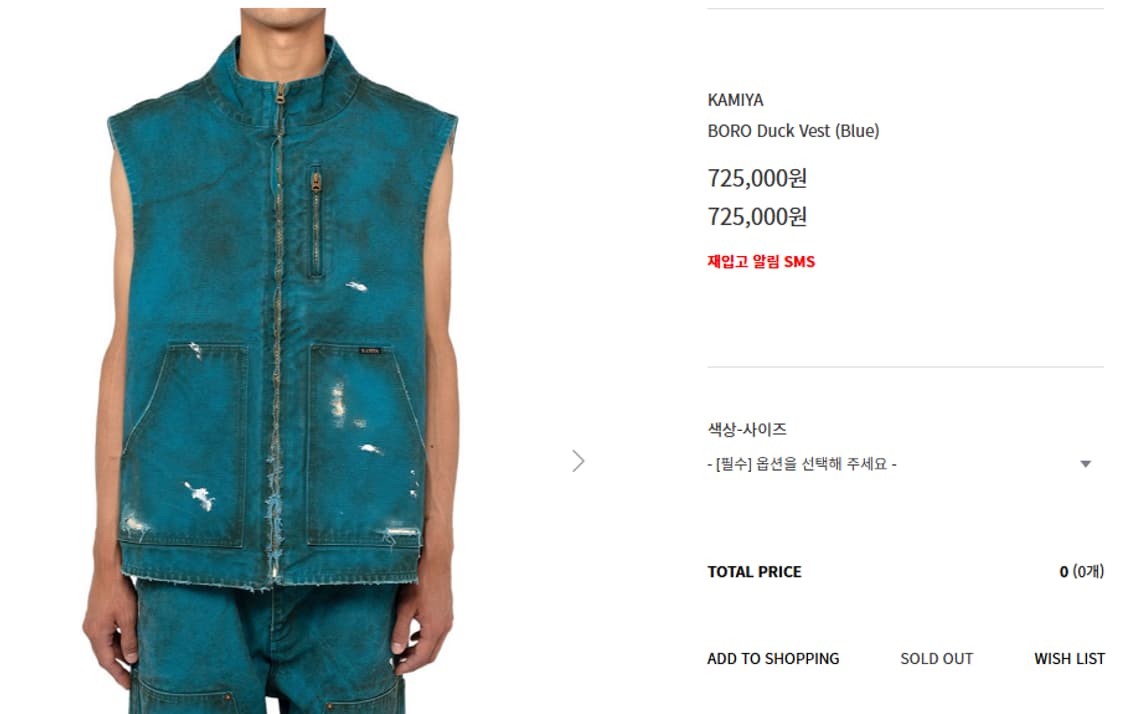Click the SOLD OUT label
1125x714 pixels.
coord(936,658)
